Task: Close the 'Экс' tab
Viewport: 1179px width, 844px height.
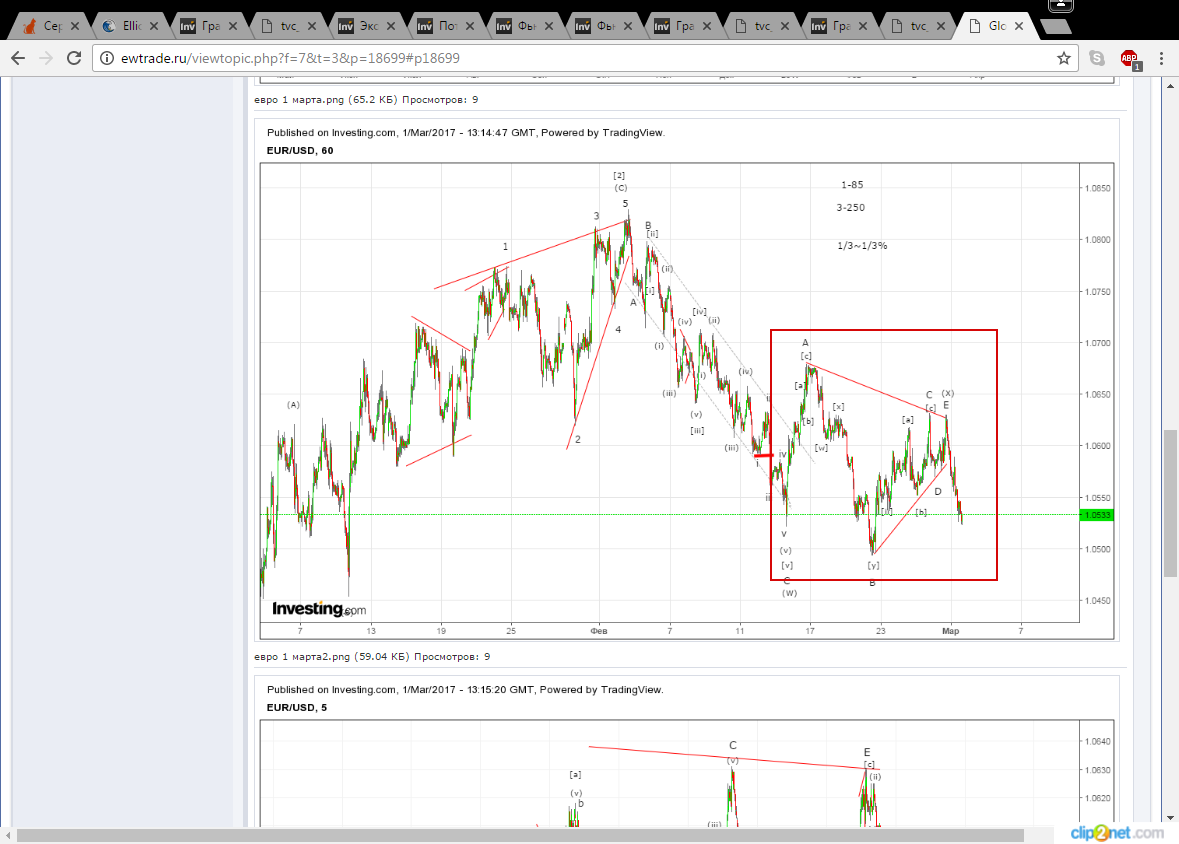Action: (x=391, y=26)
